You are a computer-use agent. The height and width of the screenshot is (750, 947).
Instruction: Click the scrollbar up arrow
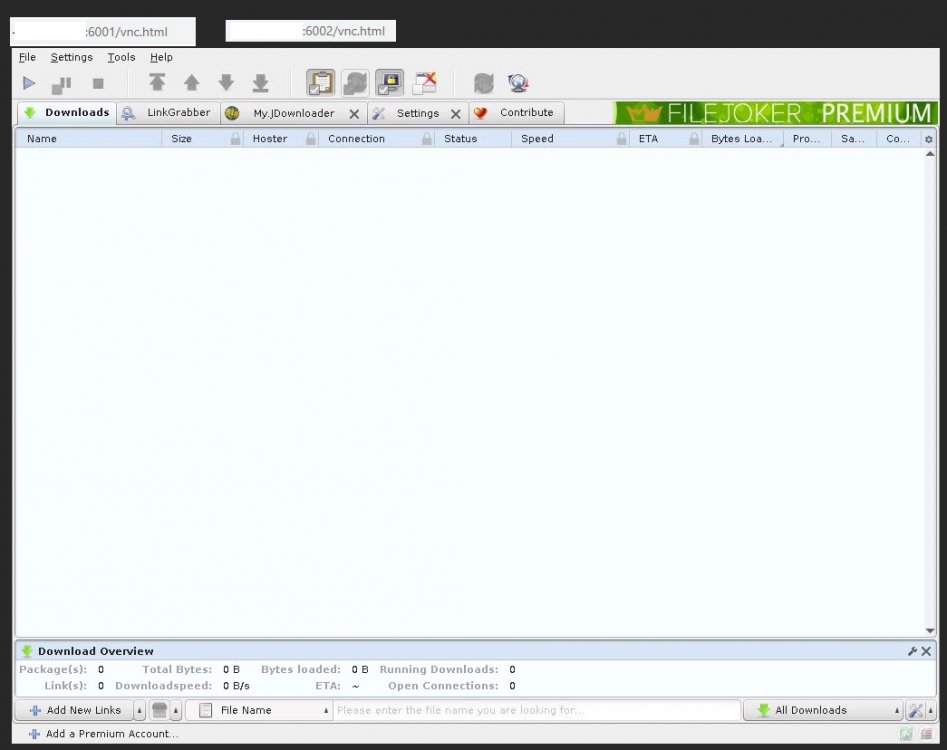(x=930, y=154)
